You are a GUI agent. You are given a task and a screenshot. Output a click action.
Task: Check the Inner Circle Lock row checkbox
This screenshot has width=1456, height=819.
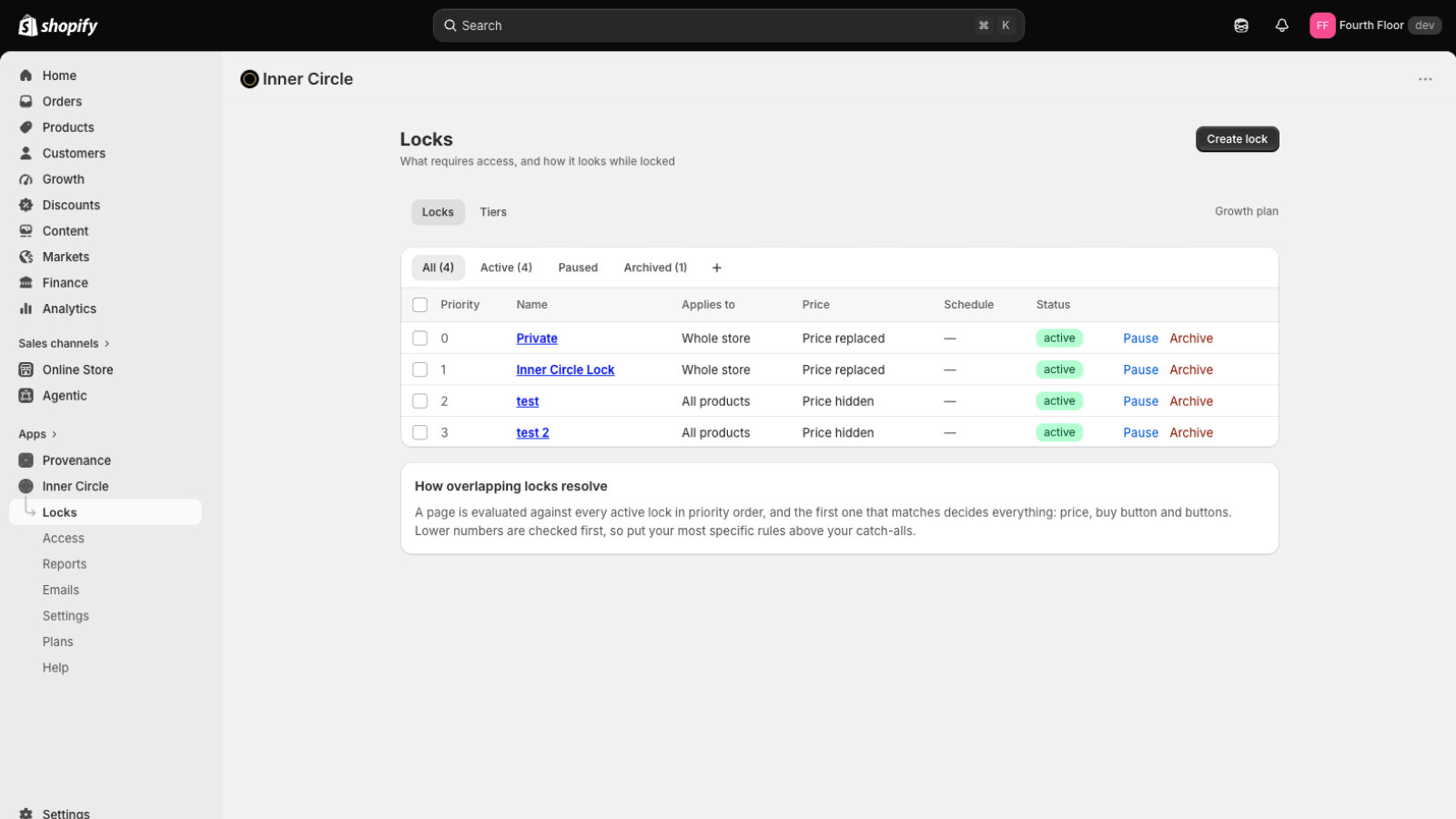[420, 369]
